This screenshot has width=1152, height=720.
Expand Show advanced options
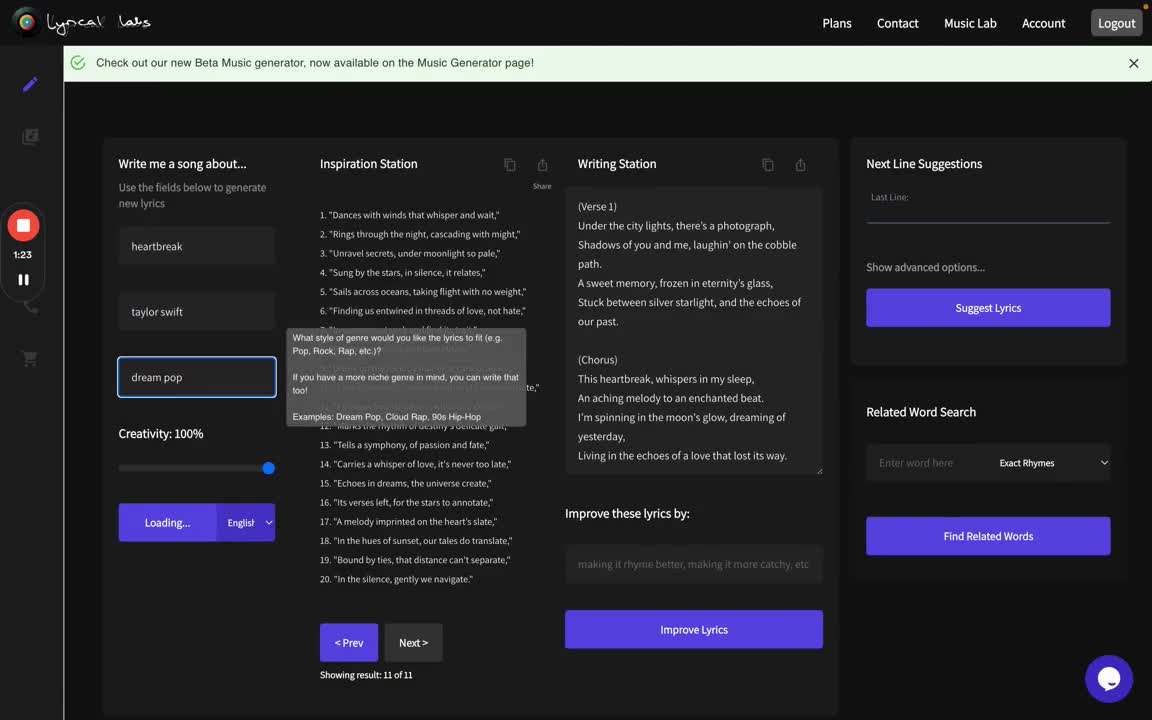pos(925,267)
